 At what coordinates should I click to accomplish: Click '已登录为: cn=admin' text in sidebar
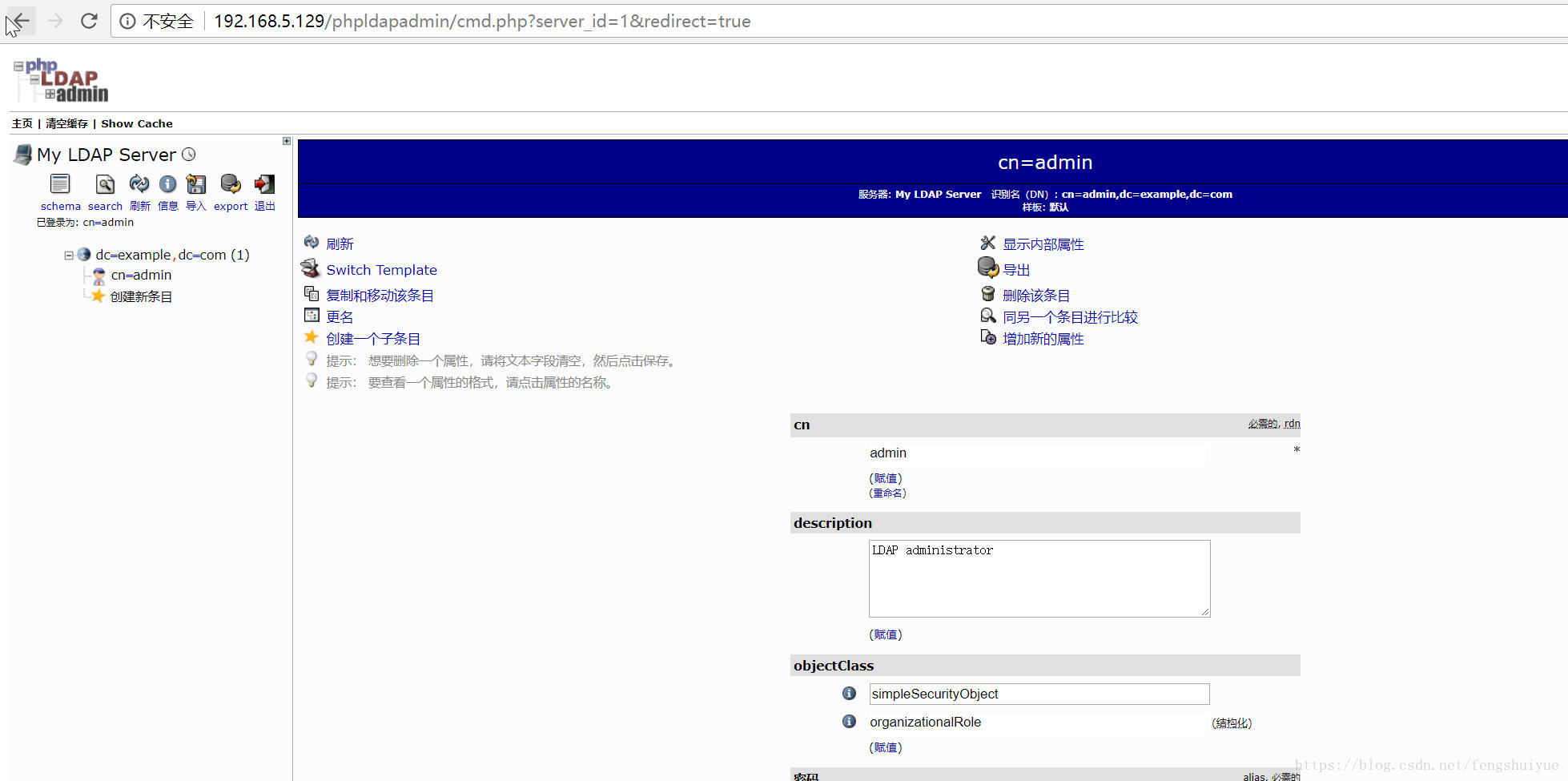pyautogui.click(x=85, y=223)
